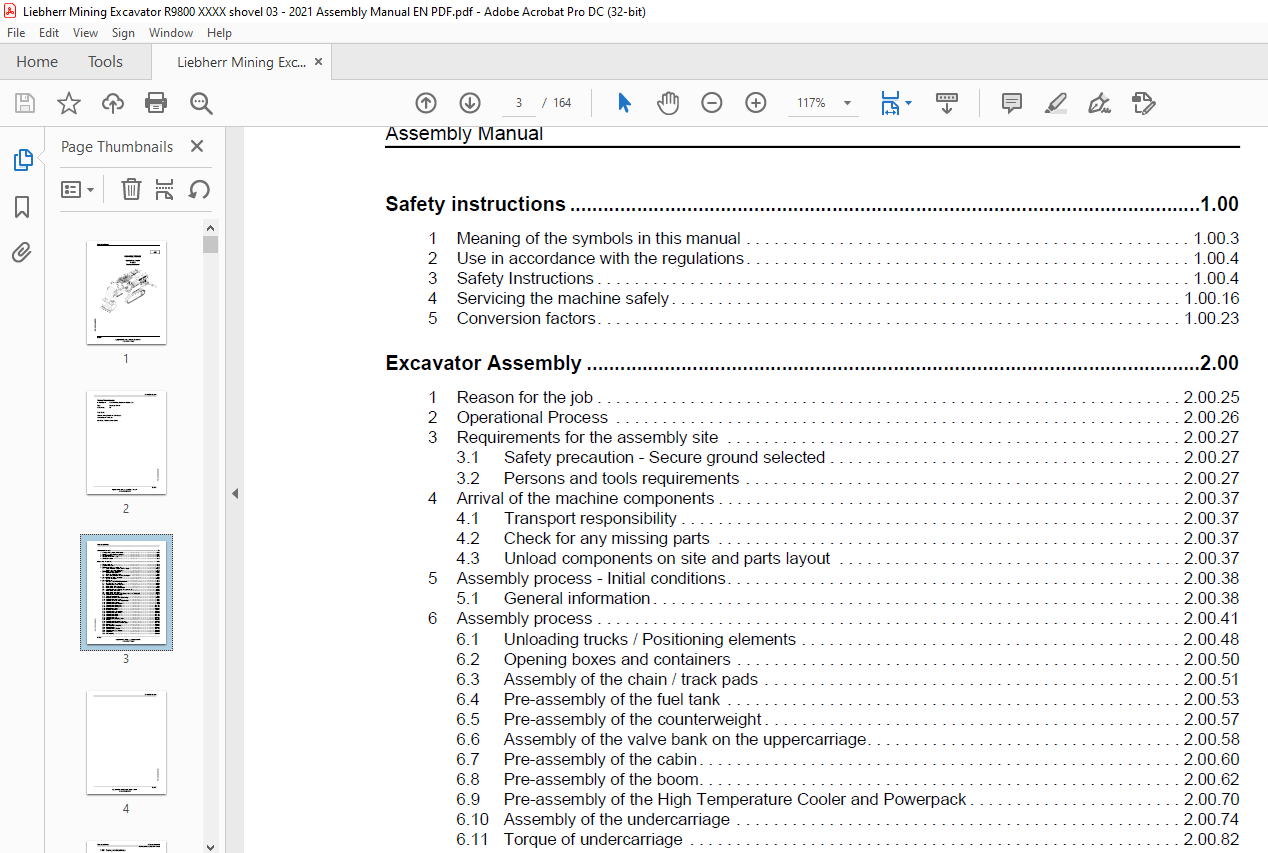The width and height of the screenshot is (1268, 853).
Task: Click 'Excavator Assembly' heading entry
Action: pyautogui.click(x=484, y=363)
